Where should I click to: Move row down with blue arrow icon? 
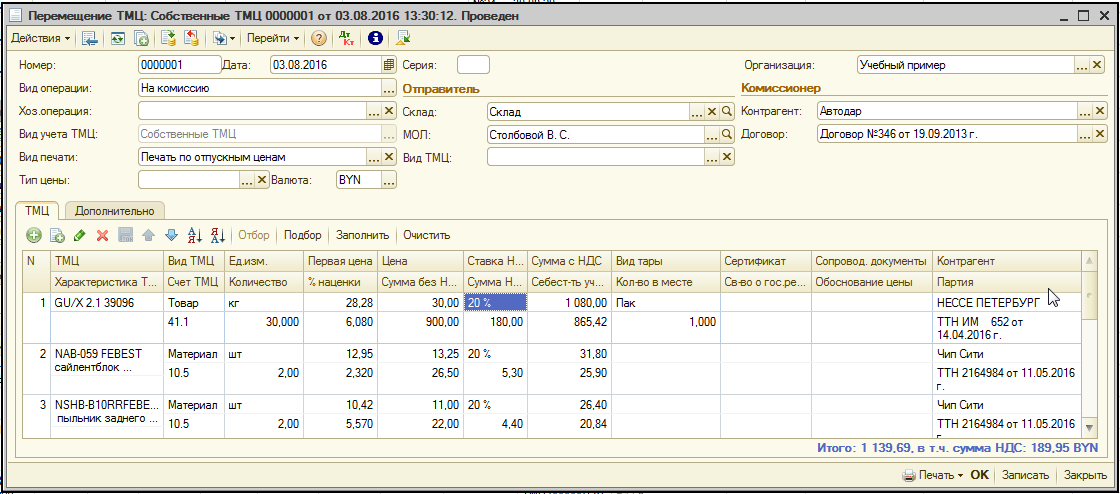pos(171,235)
